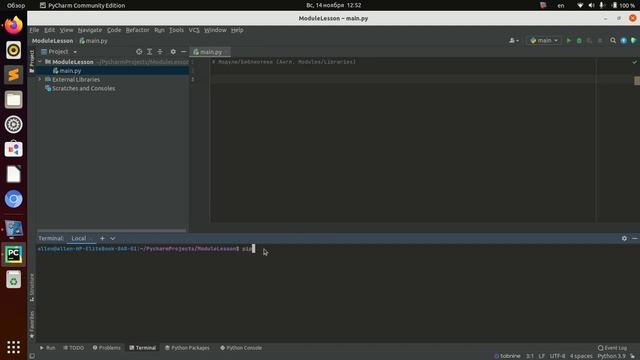
Task: Select main.py in the project tree
Action: 70,71
